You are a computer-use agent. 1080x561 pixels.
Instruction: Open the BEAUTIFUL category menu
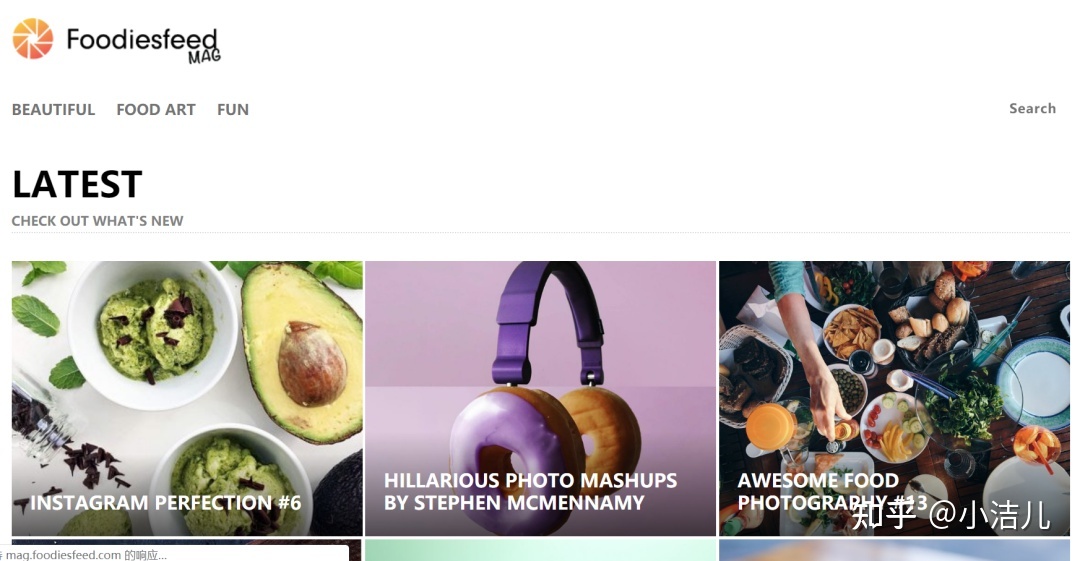click(53, 110)
